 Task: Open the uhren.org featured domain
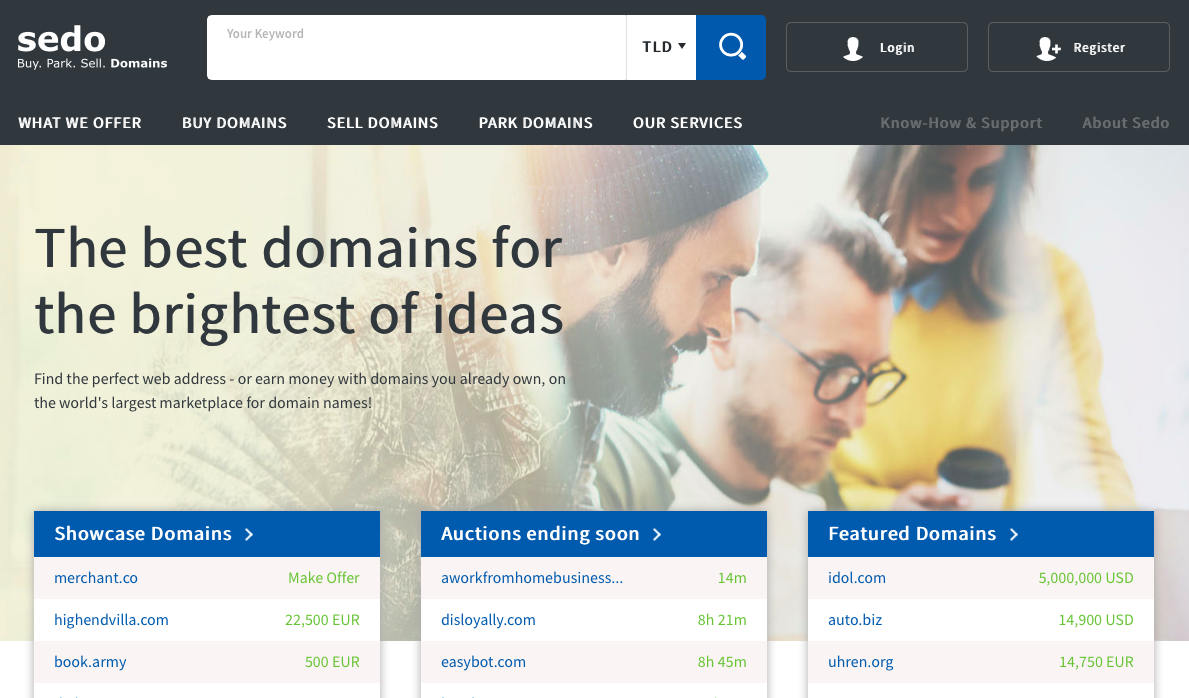click(x=861, y=662)
